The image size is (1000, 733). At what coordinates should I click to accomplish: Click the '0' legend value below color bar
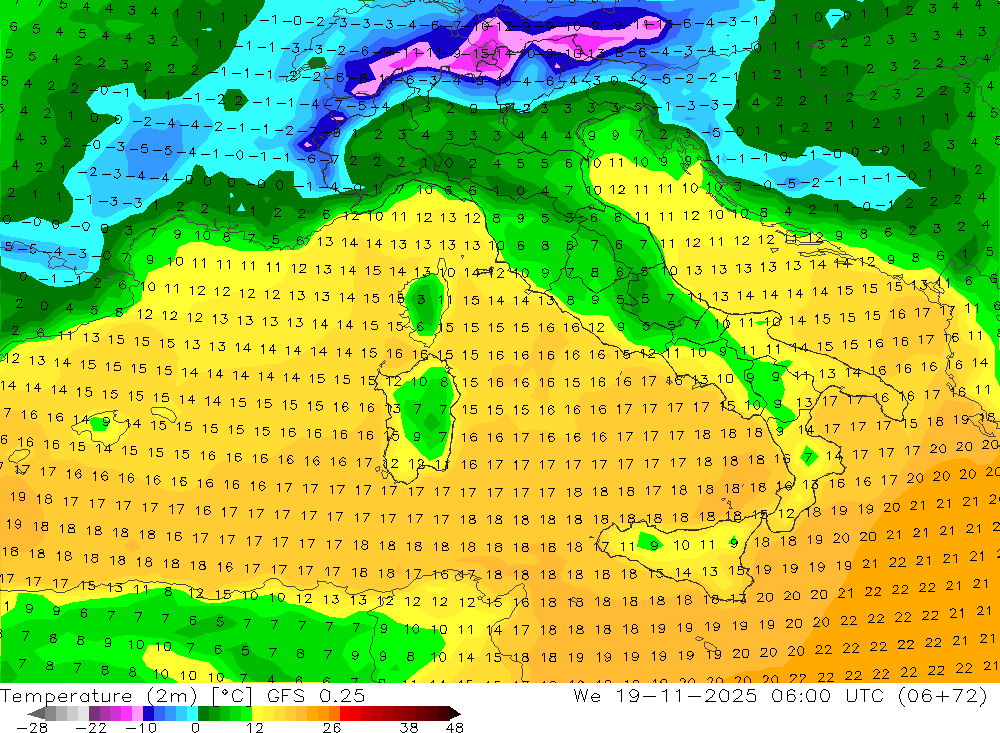click(195, 728)
